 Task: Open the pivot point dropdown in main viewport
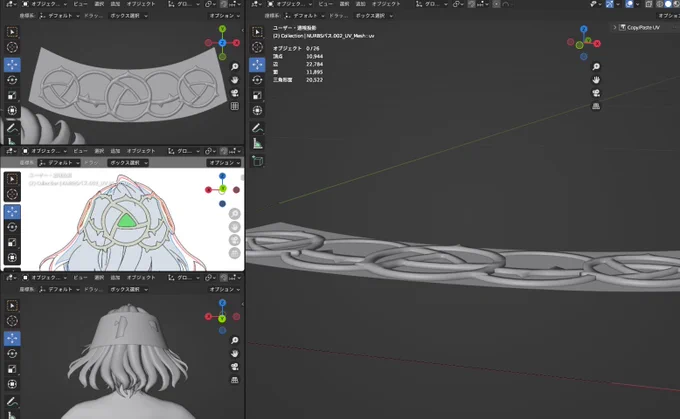click(x=458, y=4)
